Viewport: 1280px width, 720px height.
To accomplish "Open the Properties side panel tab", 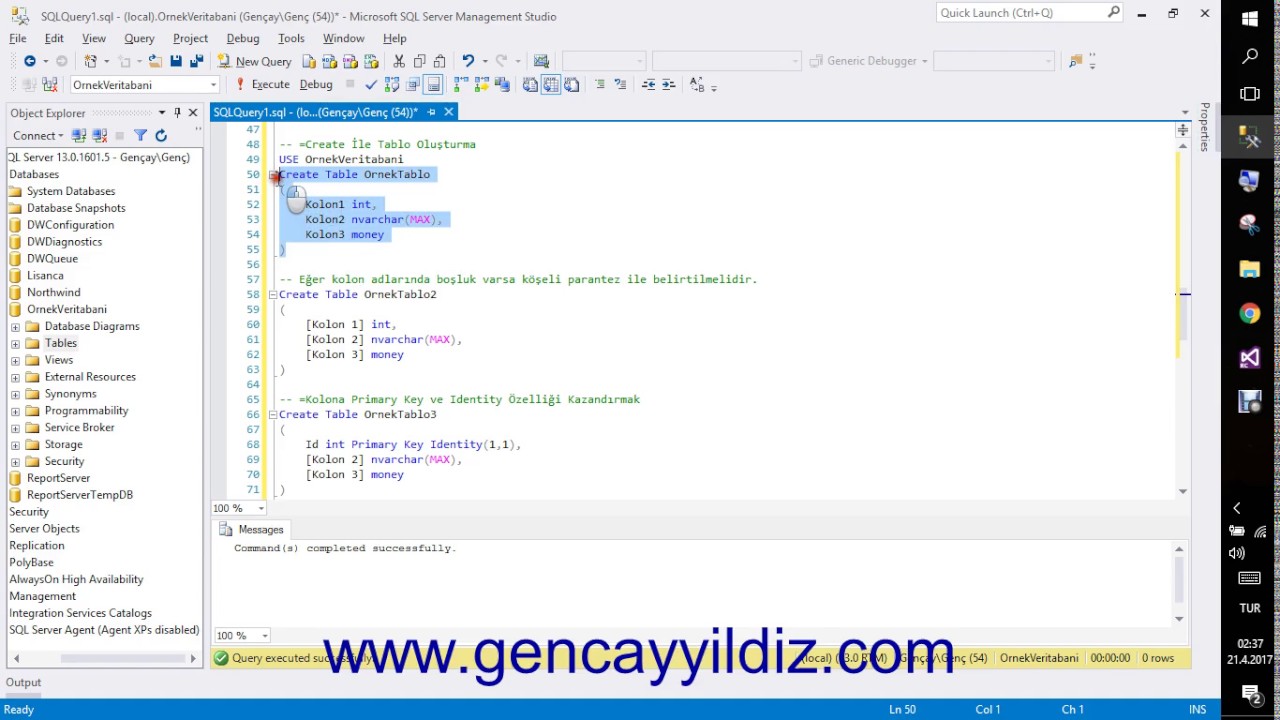I will coord(1205,127).
